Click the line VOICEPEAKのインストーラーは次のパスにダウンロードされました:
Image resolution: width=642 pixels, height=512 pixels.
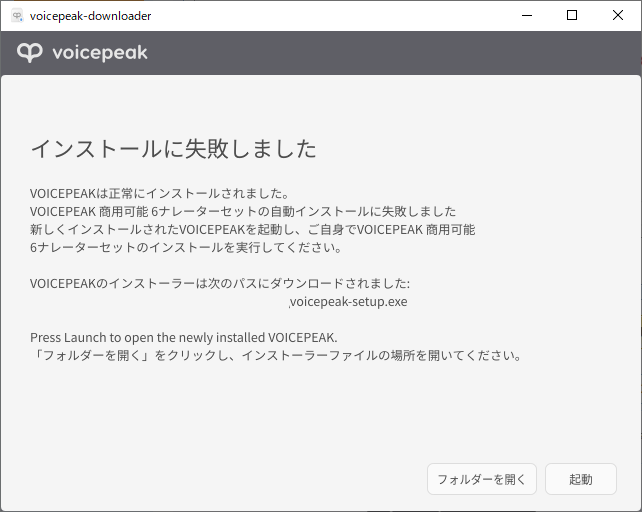point(220,283)
